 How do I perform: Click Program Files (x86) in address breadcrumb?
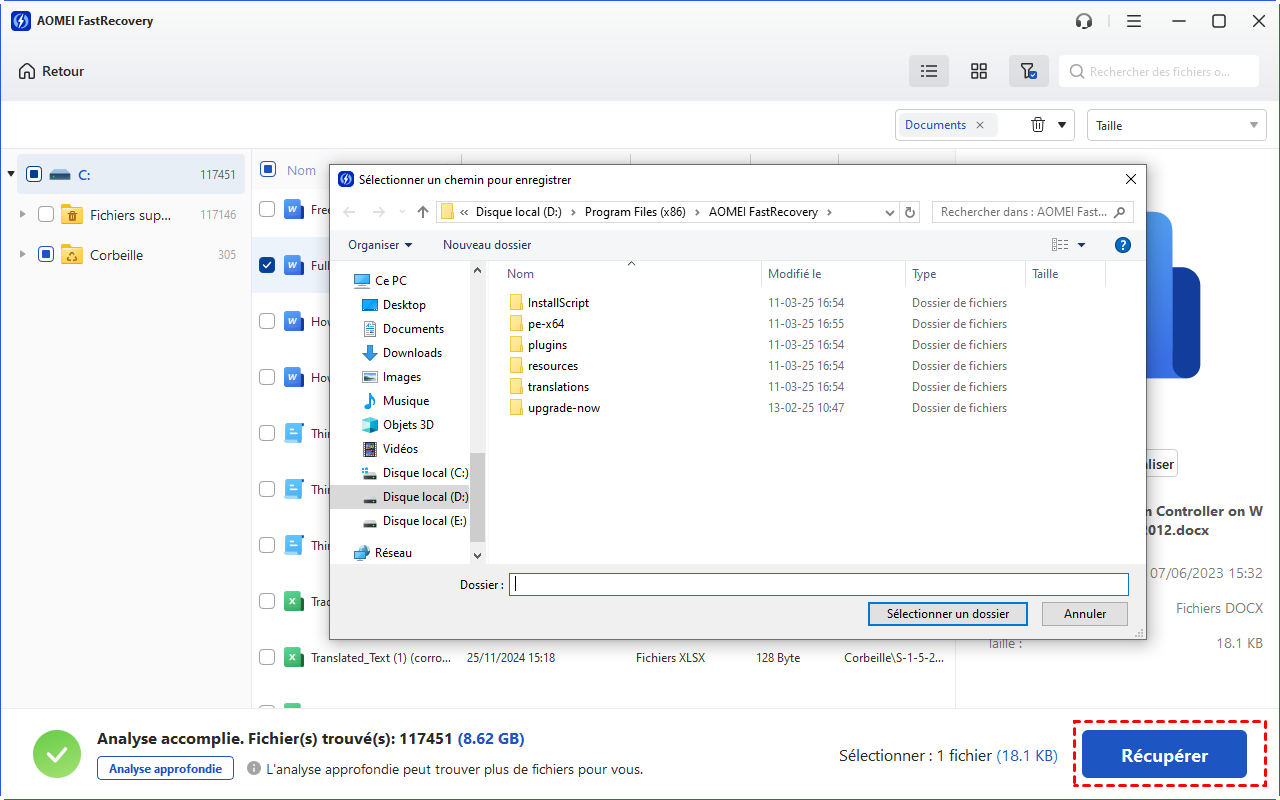point(634,212)
